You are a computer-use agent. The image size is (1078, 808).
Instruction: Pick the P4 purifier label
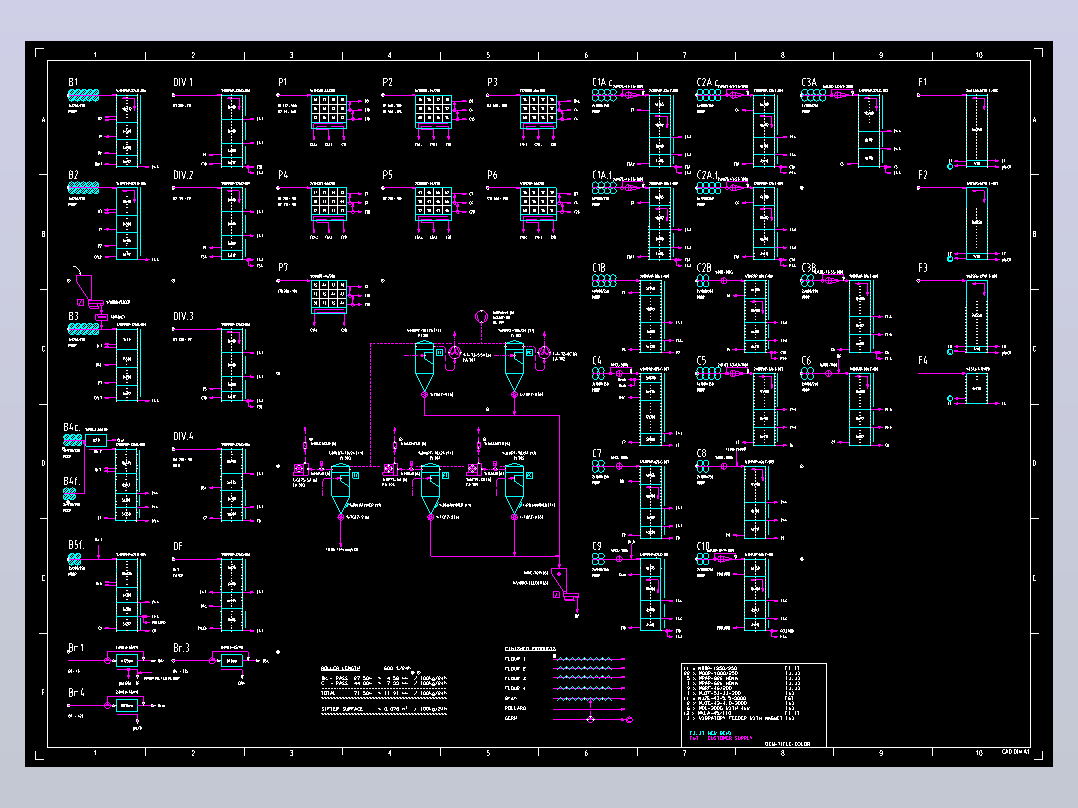click(283, 175)
